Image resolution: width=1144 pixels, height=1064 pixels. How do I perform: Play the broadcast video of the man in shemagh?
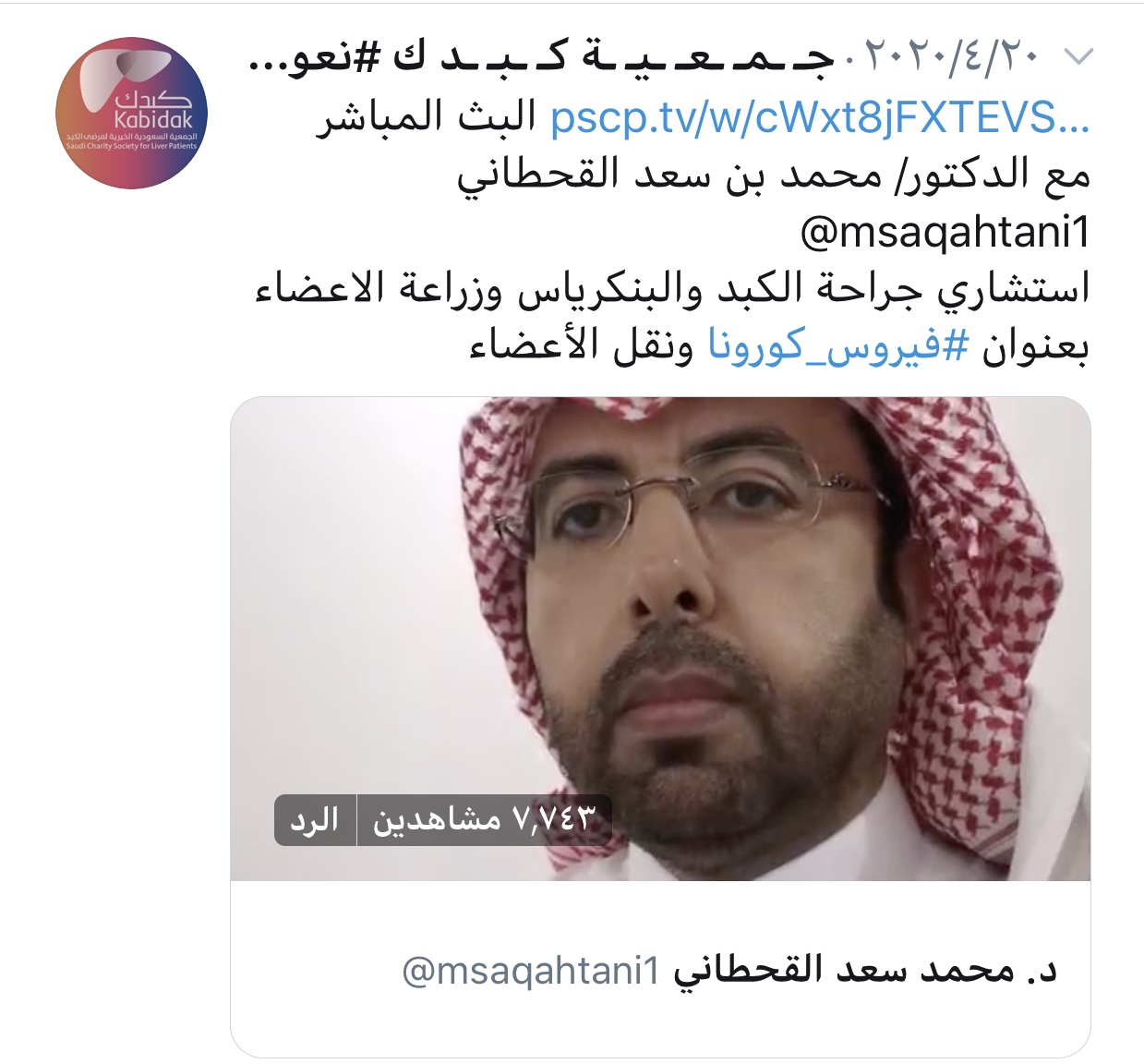point(660,638)
